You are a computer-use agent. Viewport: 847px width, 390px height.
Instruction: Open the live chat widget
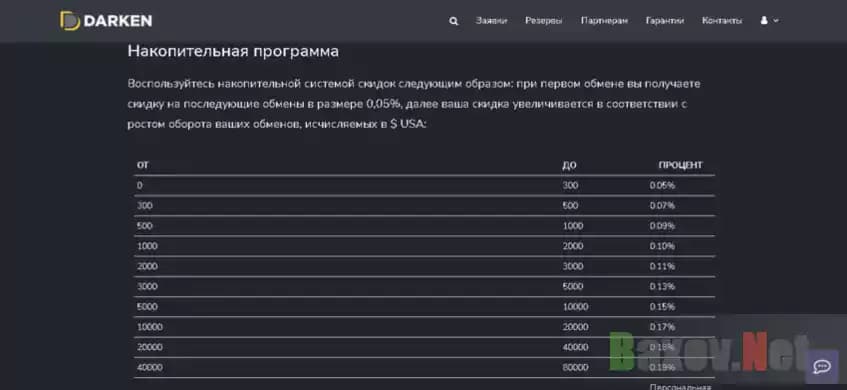tap(822, 367)
